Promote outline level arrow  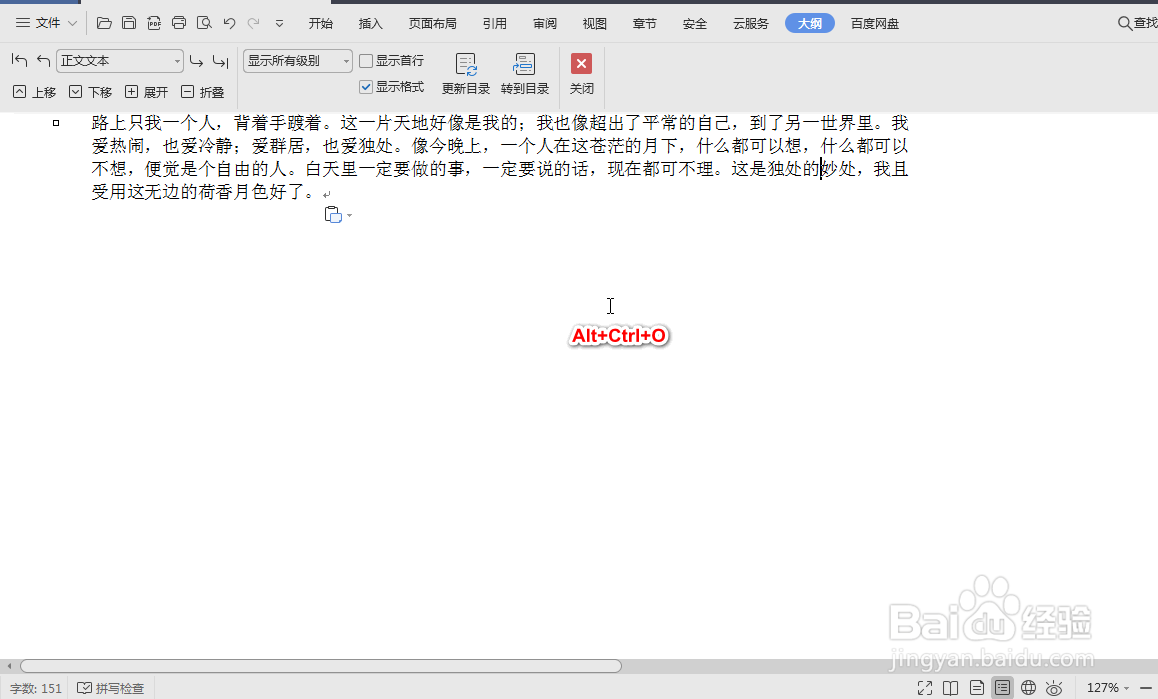[x=44, y=61]
